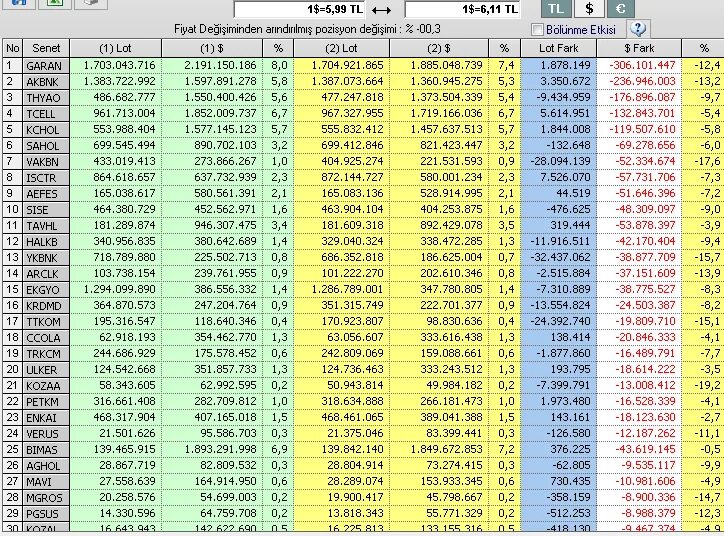This screenshot has height=536, width=724.
Task: Click the % header after $ Fark
Action: click(x=703, y=48)
